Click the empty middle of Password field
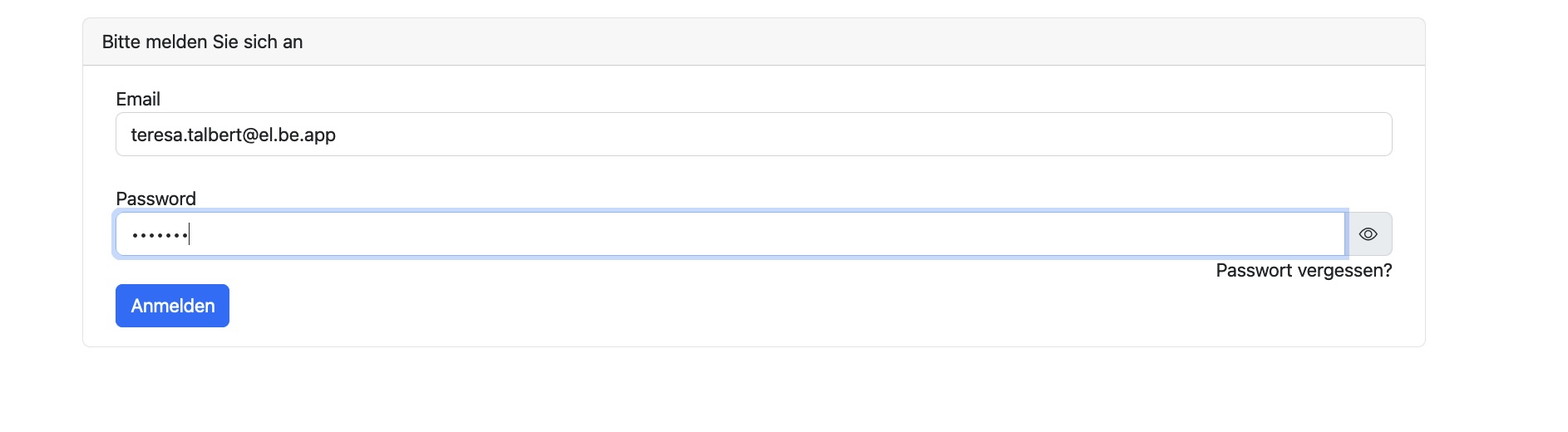The width and height of the screenshot is (1568, 432). [730, 234]
